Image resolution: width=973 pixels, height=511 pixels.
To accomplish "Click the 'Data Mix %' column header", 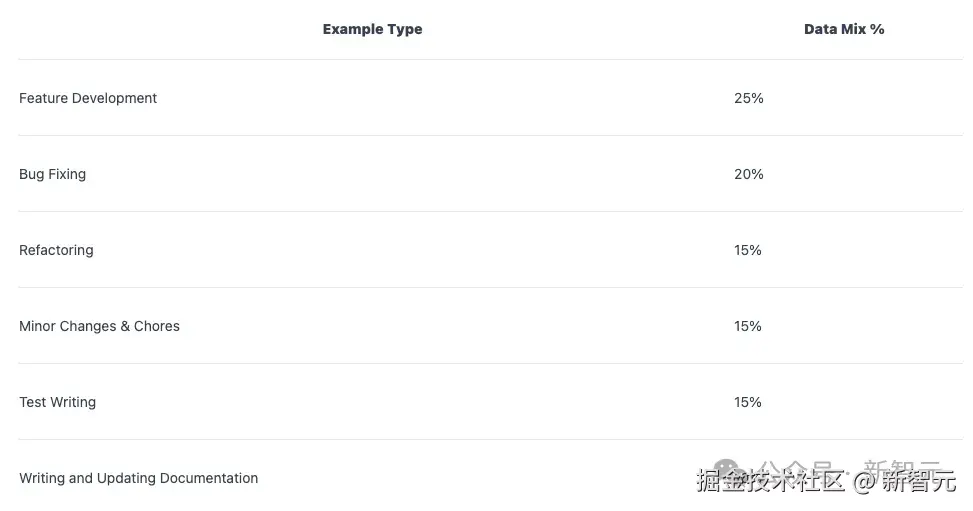I will tap(844, 30).
